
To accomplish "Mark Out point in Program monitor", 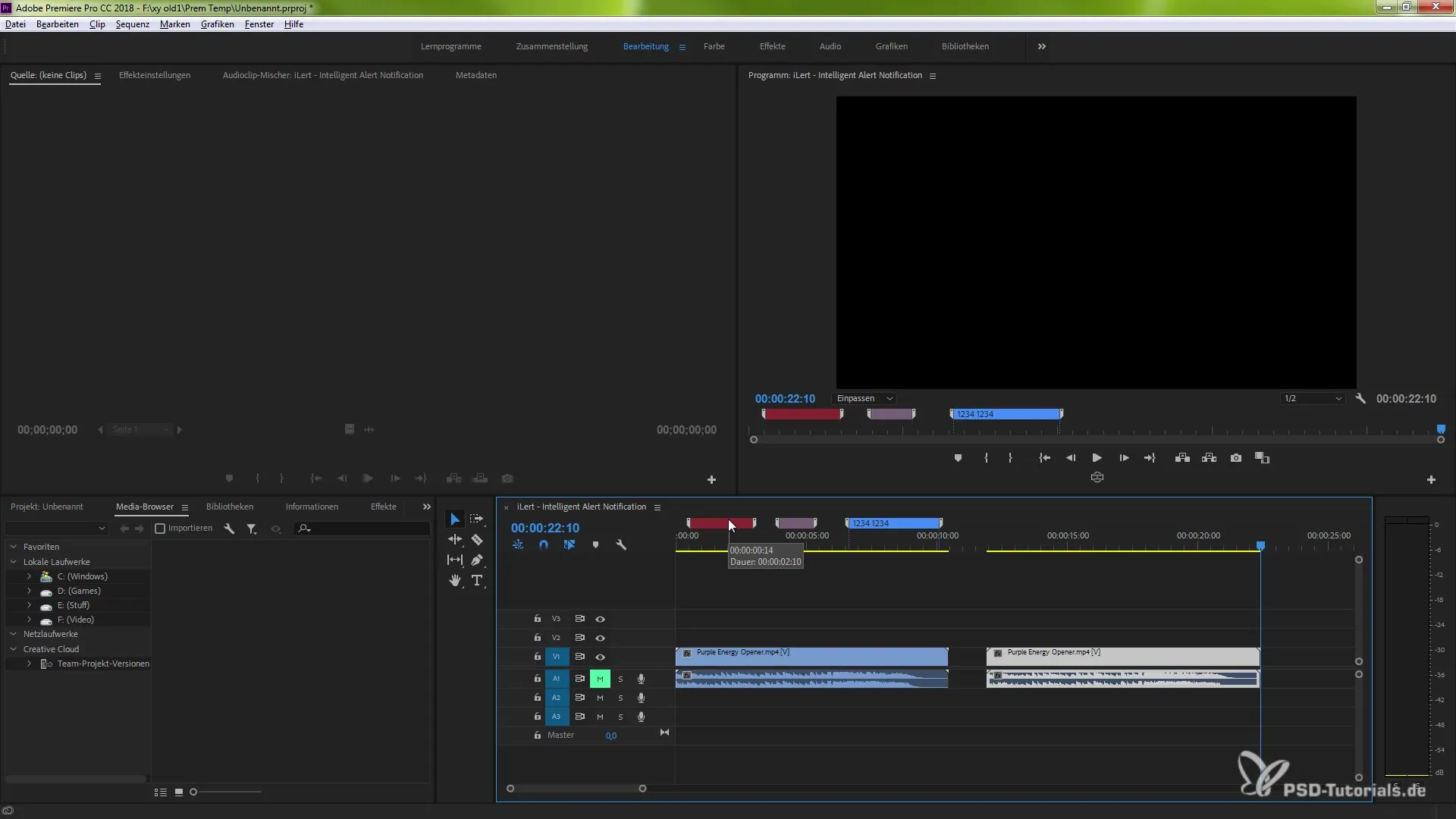I will 1010,458.
